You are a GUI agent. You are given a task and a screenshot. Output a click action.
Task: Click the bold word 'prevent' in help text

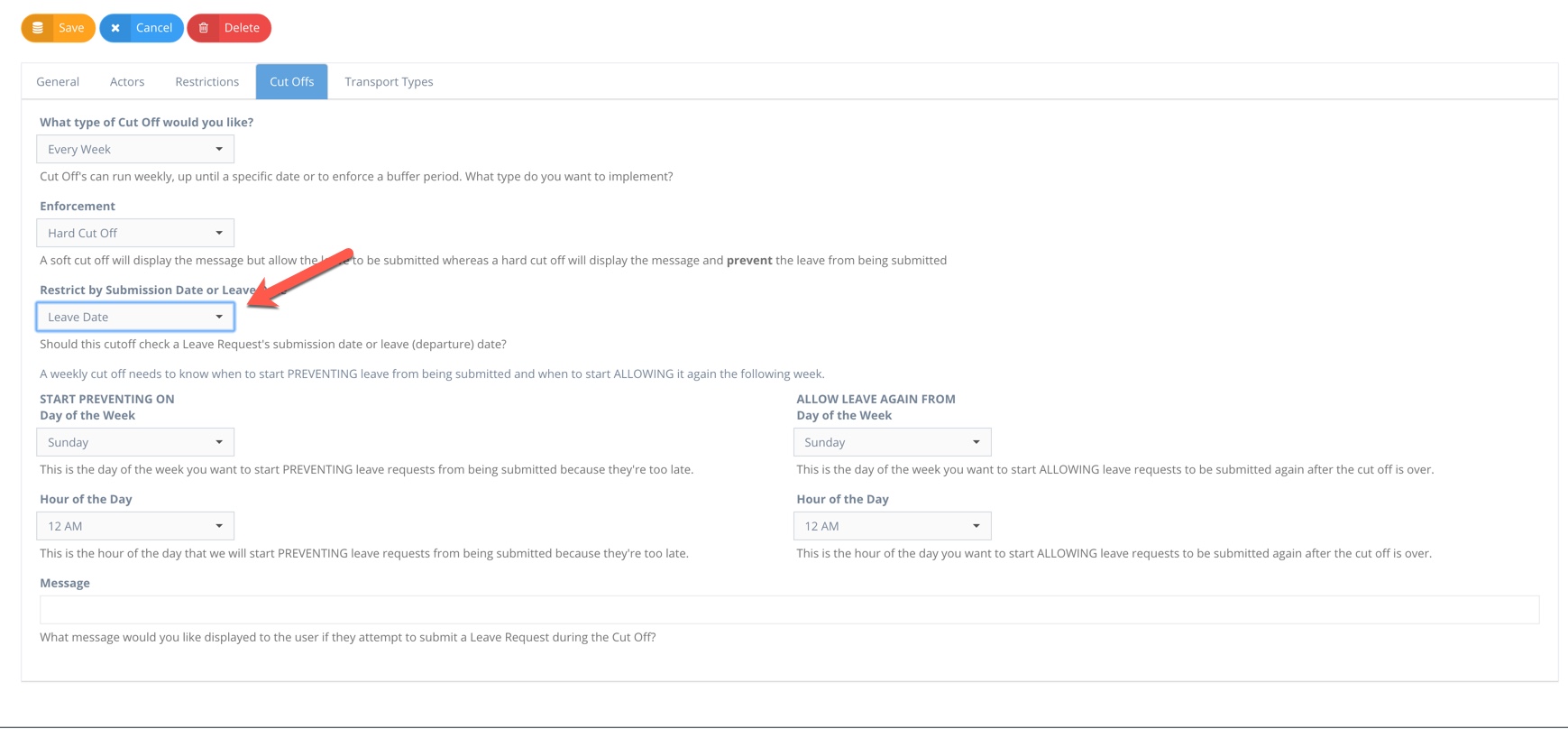(x=749, y=260)
